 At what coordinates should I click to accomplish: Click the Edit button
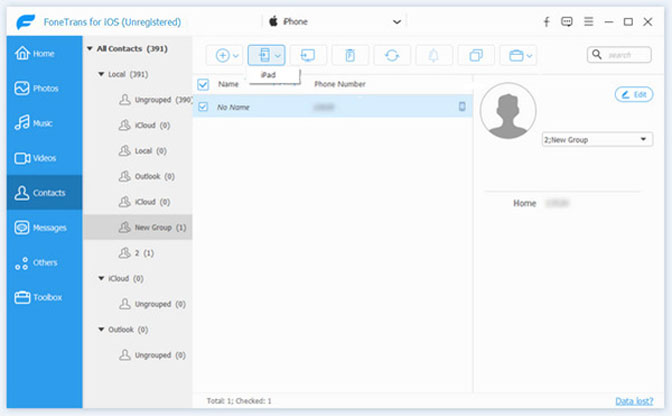634,95
